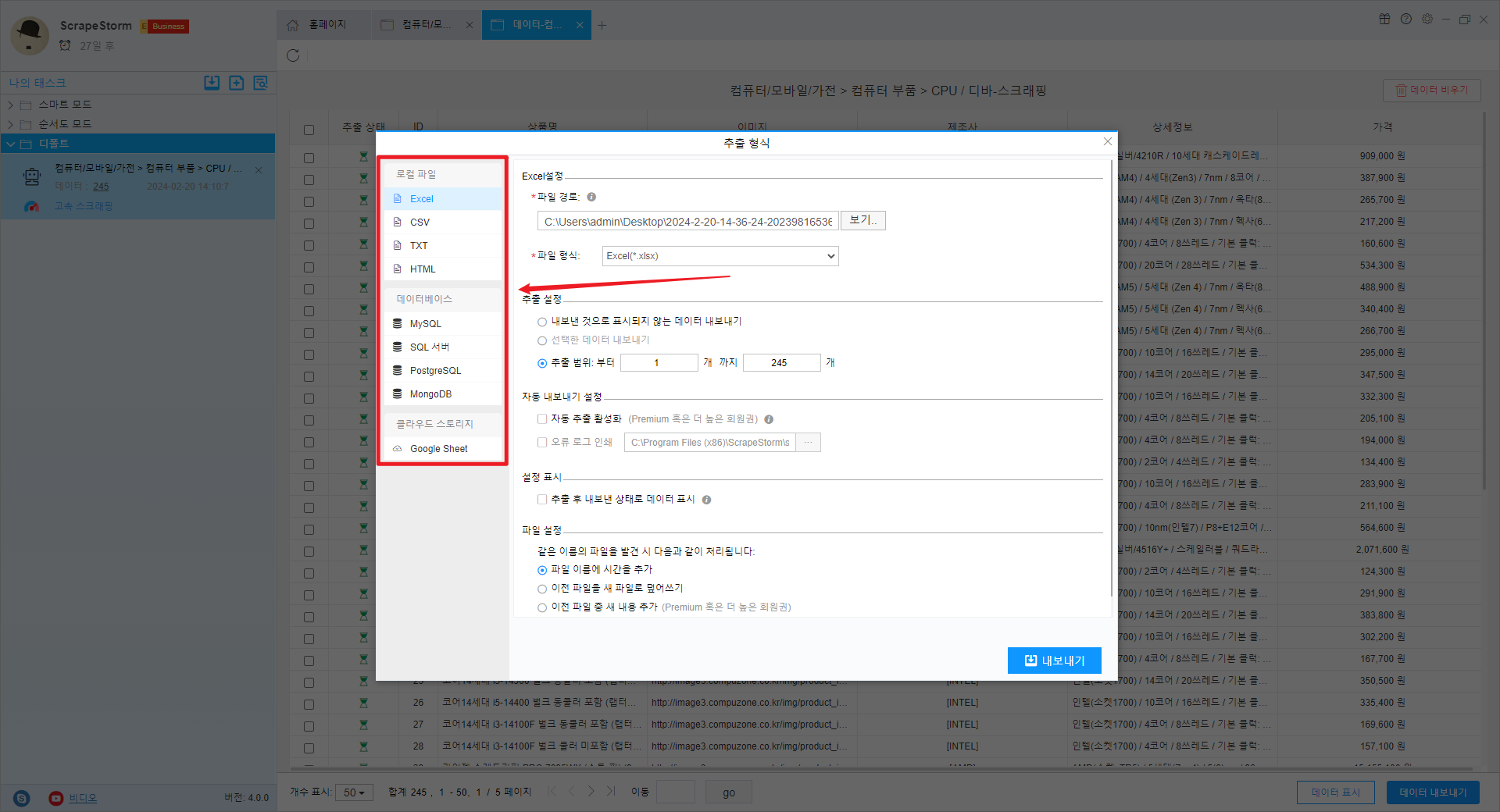Go to the last page arrow icon
This screenshot has height=812, width=1500.
click(x=611, y=792)
